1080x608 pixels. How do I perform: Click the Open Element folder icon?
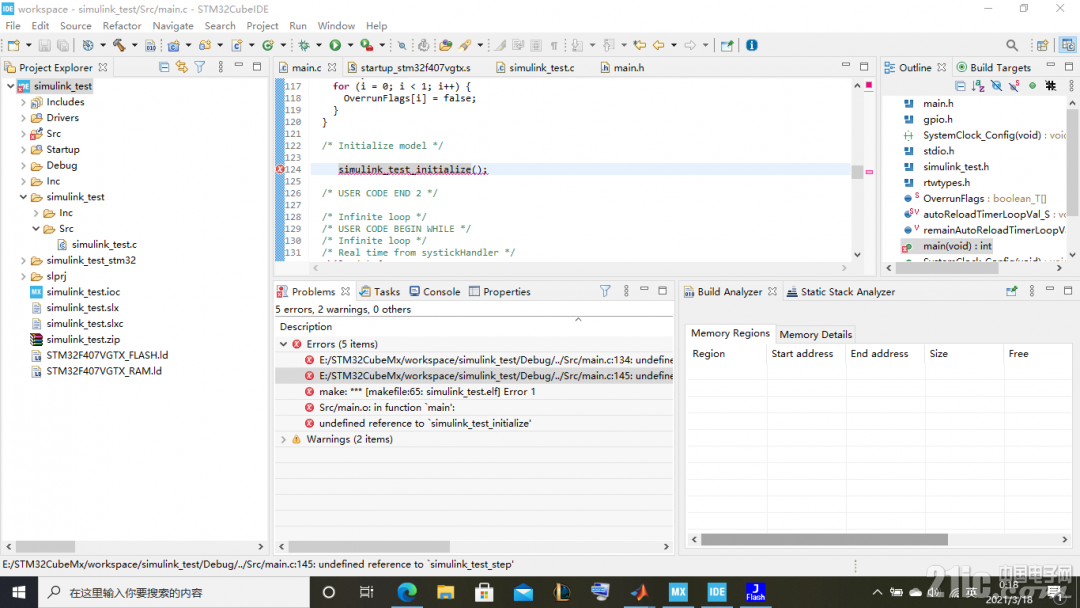[x=446, y=45]
